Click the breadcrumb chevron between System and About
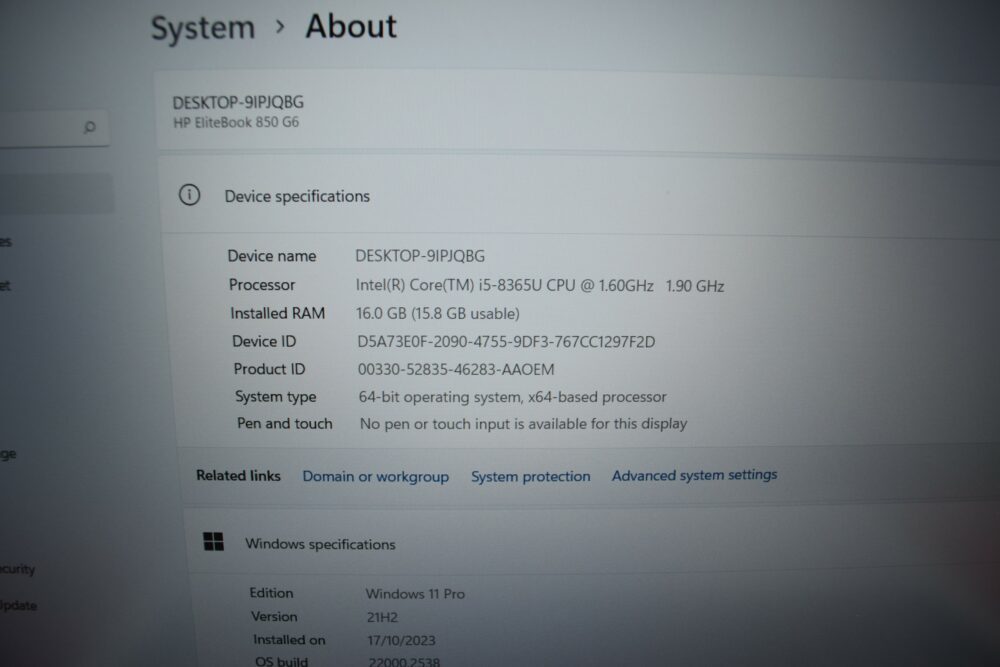Screen dimensions: 1000x667 click(280, 27)
